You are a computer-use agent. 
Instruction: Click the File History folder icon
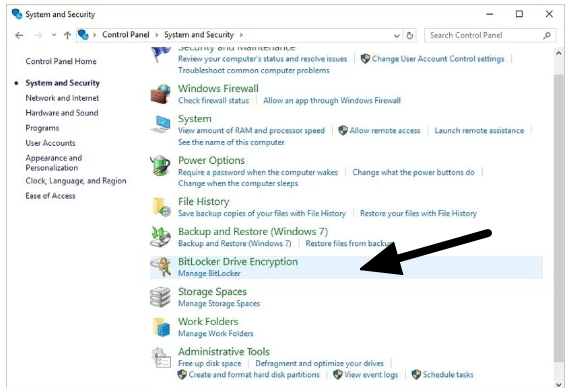point(161,207)
